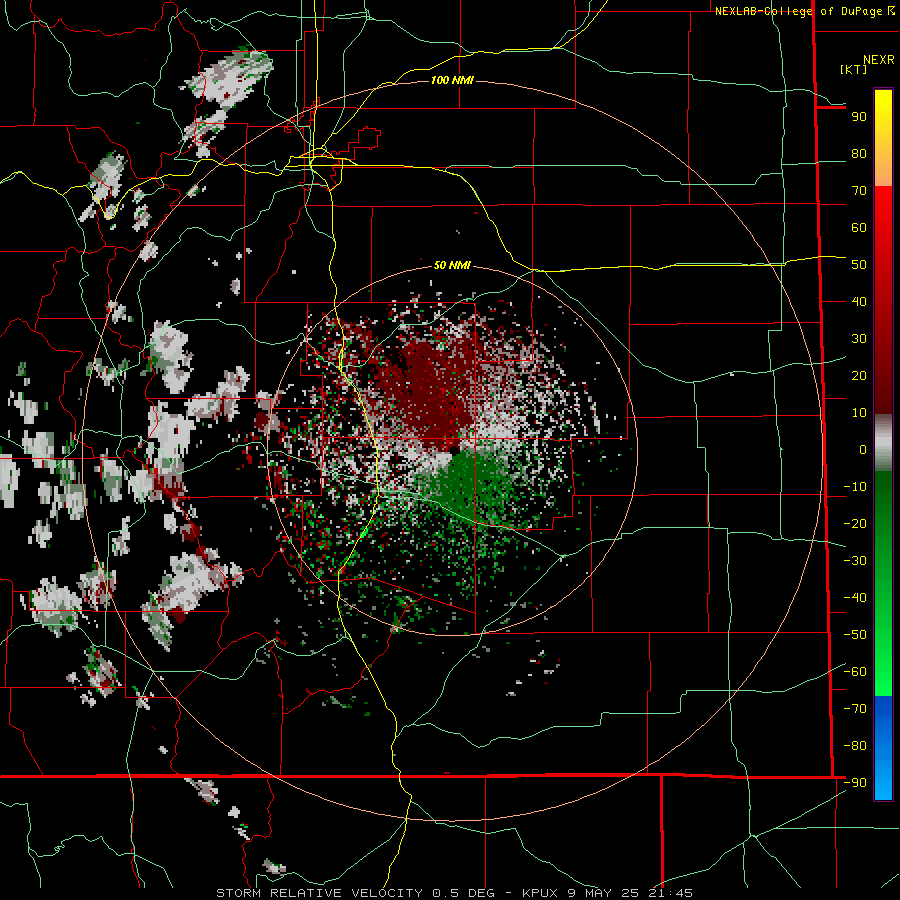Screen dimensions: 900x900
Task: Select the 0 knots scale value
Action: click(863, 449)
